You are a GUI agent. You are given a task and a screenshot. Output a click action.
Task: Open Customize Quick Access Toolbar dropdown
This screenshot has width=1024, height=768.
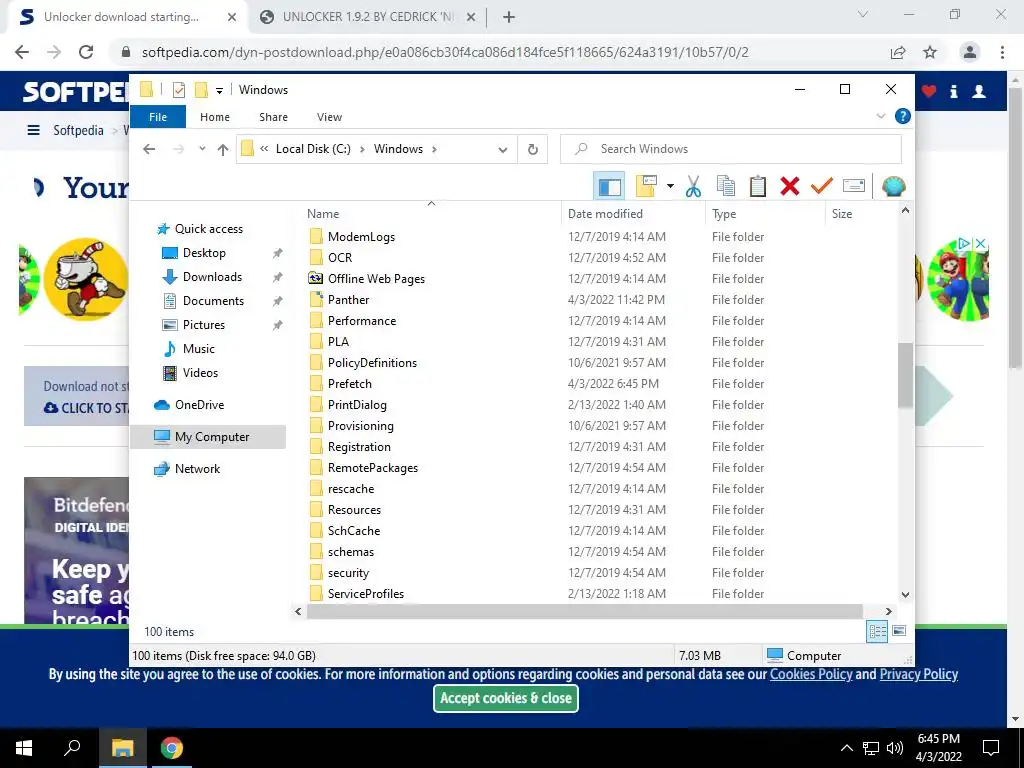219,91
